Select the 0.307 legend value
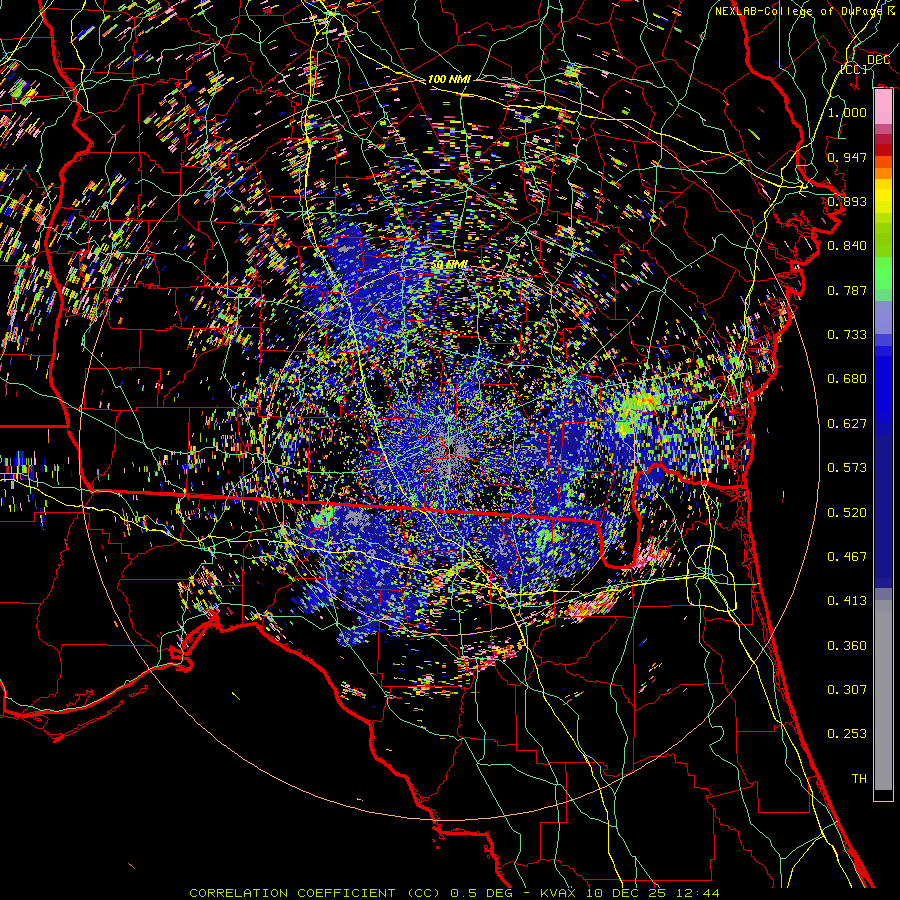Viewport: 900px width, 900px height. (847, 690)
